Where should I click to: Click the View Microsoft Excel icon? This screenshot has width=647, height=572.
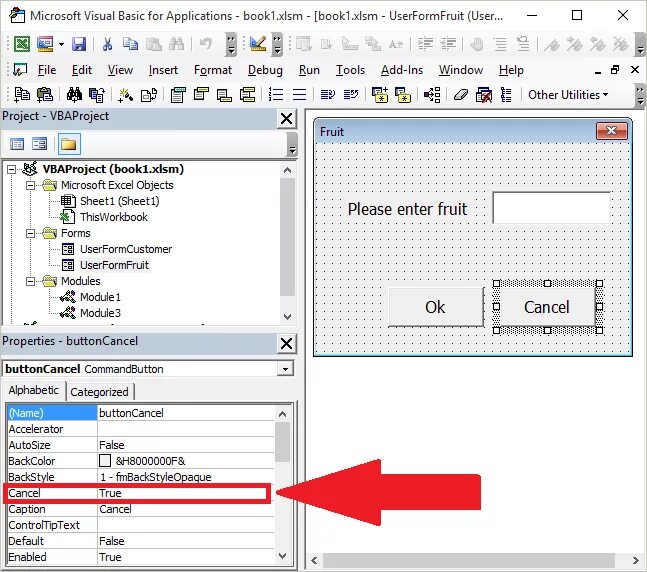point(21,44)
